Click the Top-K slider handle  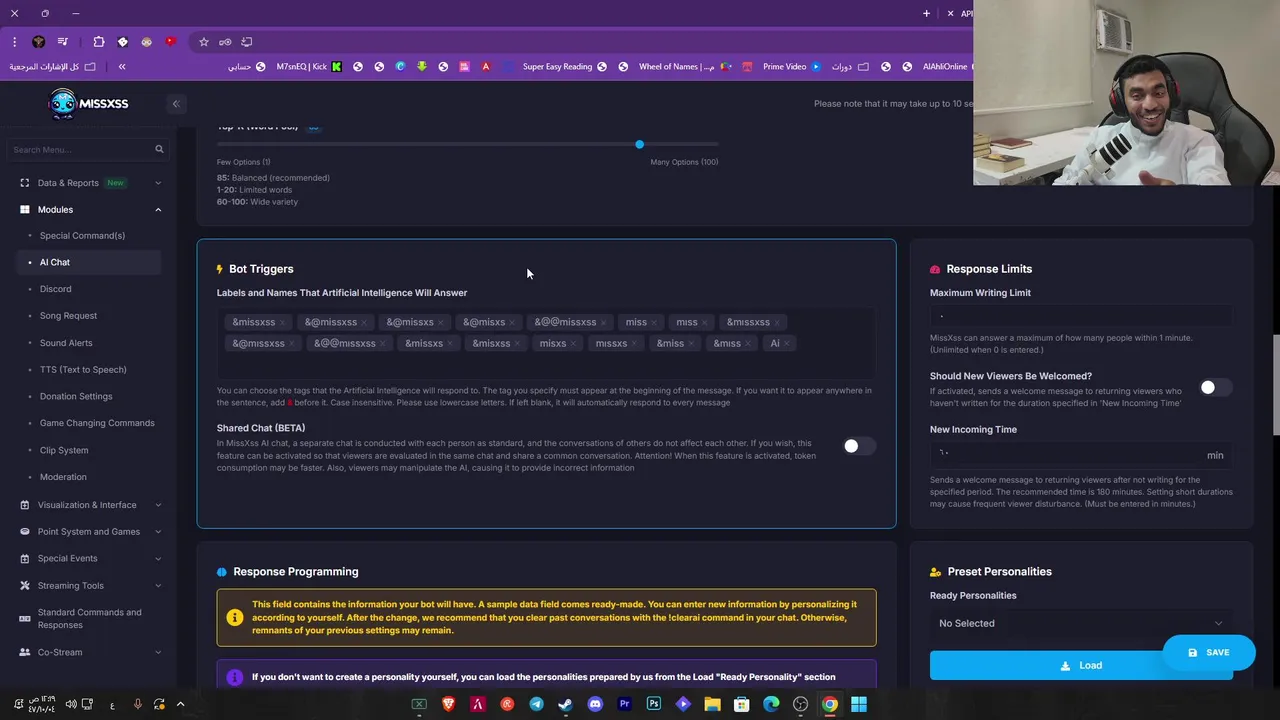(x=639, y=144)
